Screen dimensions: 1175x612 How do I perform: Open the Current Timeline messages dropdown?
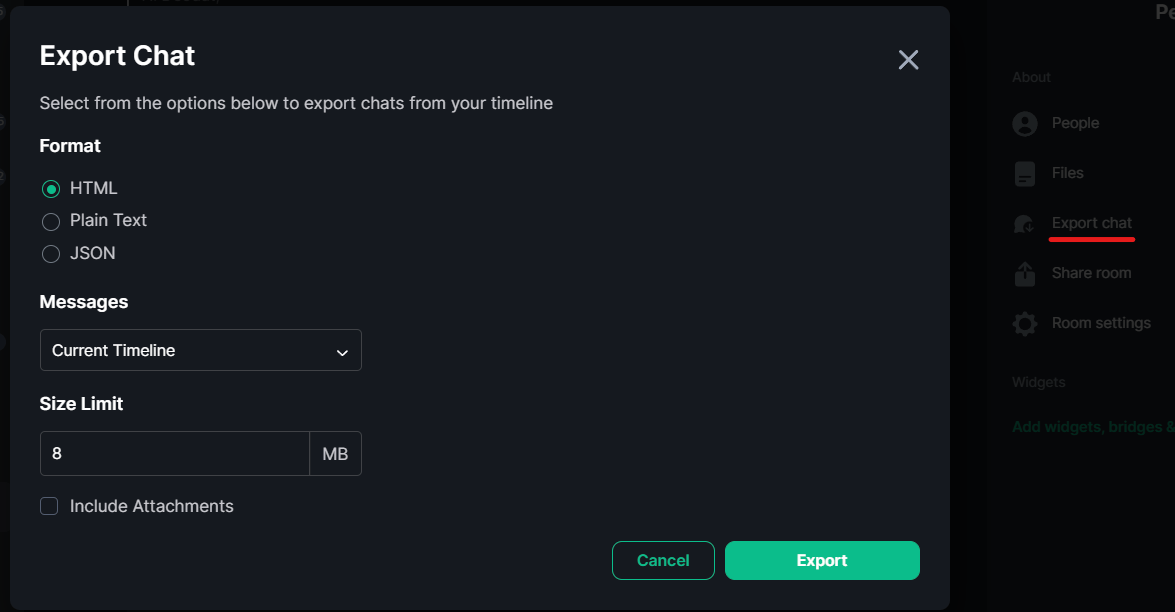pyautogui.click(x=201, y=350)
